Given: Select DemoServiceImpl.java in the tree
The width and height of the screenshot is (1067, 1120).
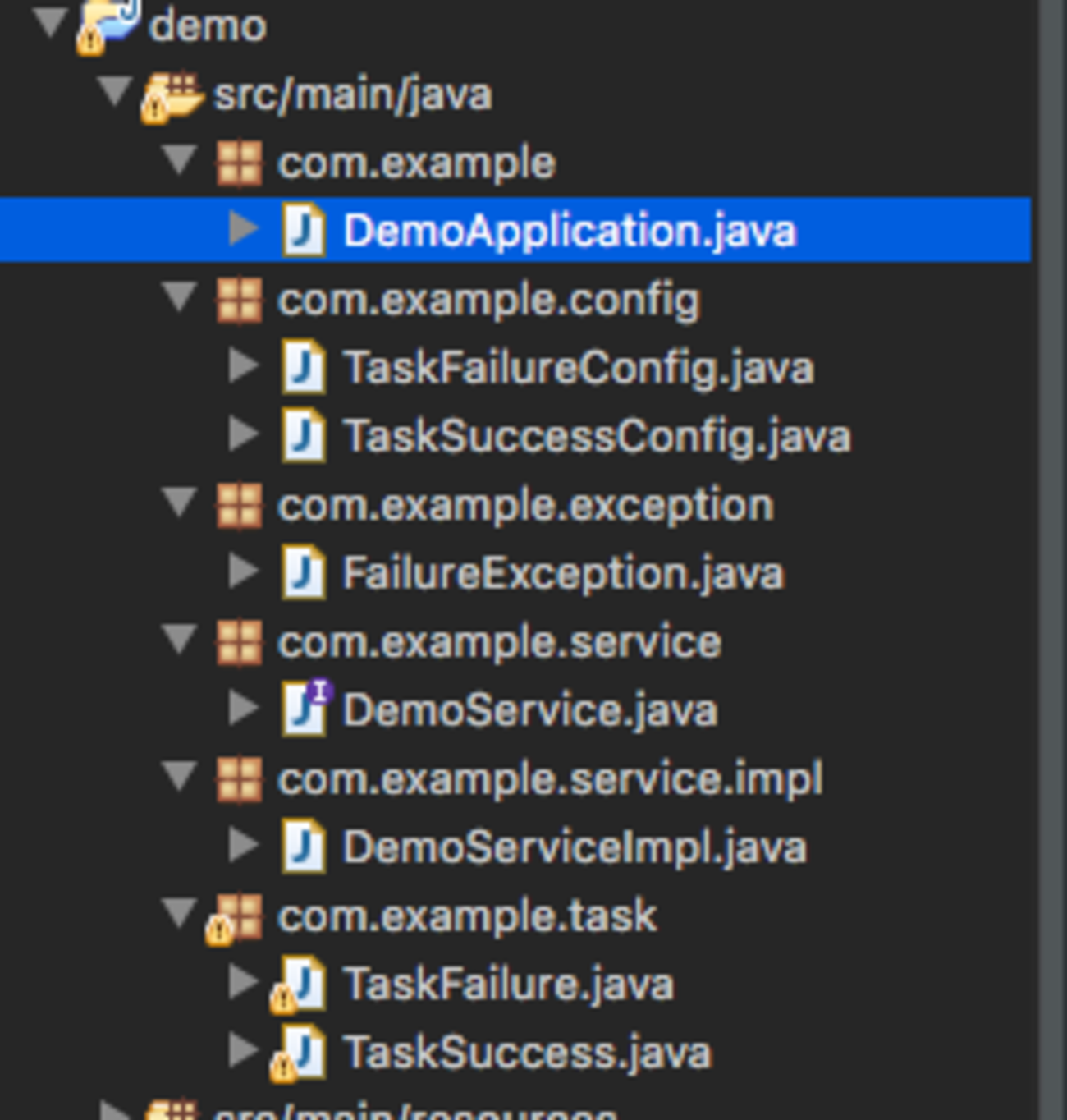Looking at the screenshot, I should pos(574,848).
